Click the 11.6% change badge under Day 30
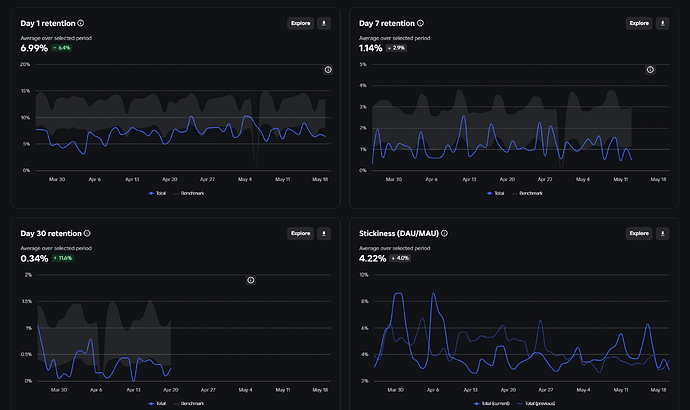 tap(63, 258)
